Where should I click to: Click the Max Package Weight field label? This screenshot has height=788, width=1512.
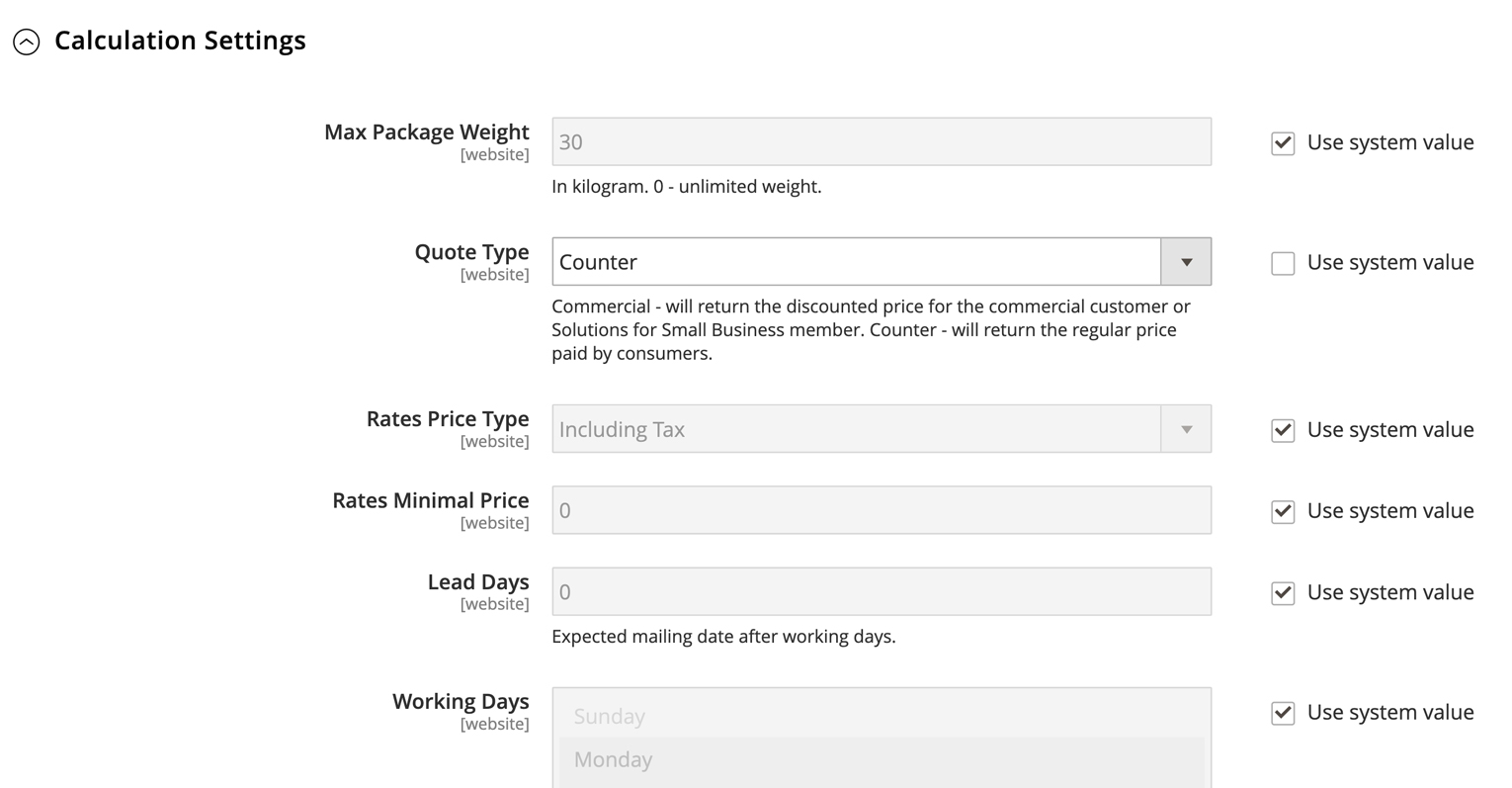coord(426,132)
